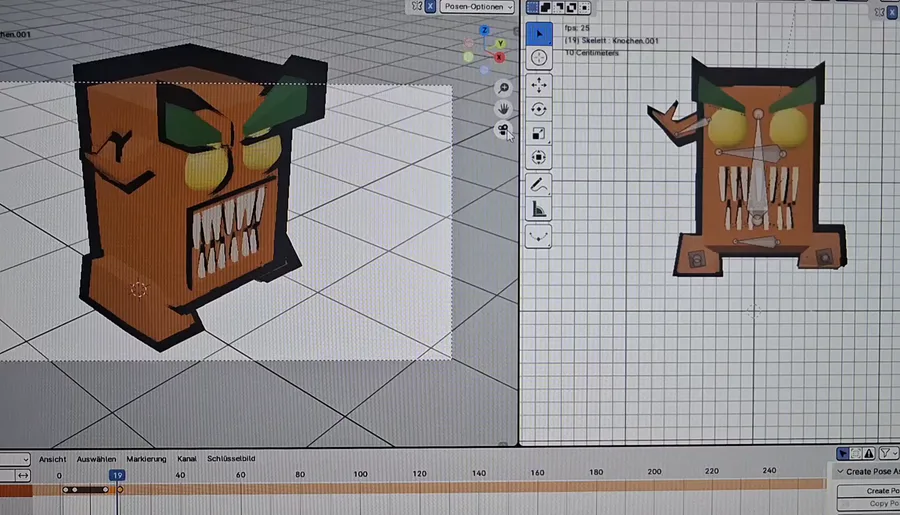Click the Copy Pose button
This screenshot has width=900, height=515.
869,504
